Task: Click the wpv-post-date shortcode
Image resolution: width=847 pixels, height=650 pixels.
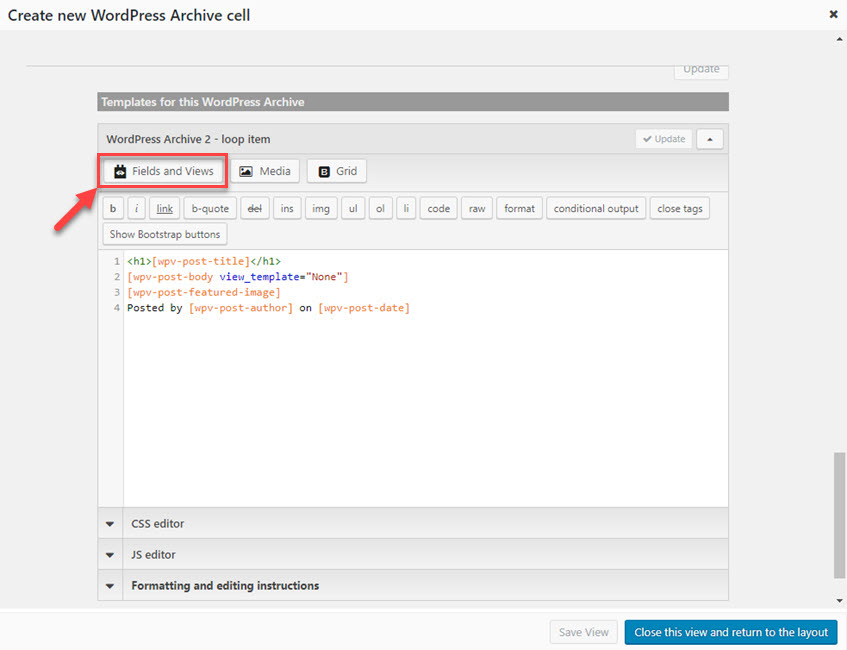Action: click(x=364, y=308)
